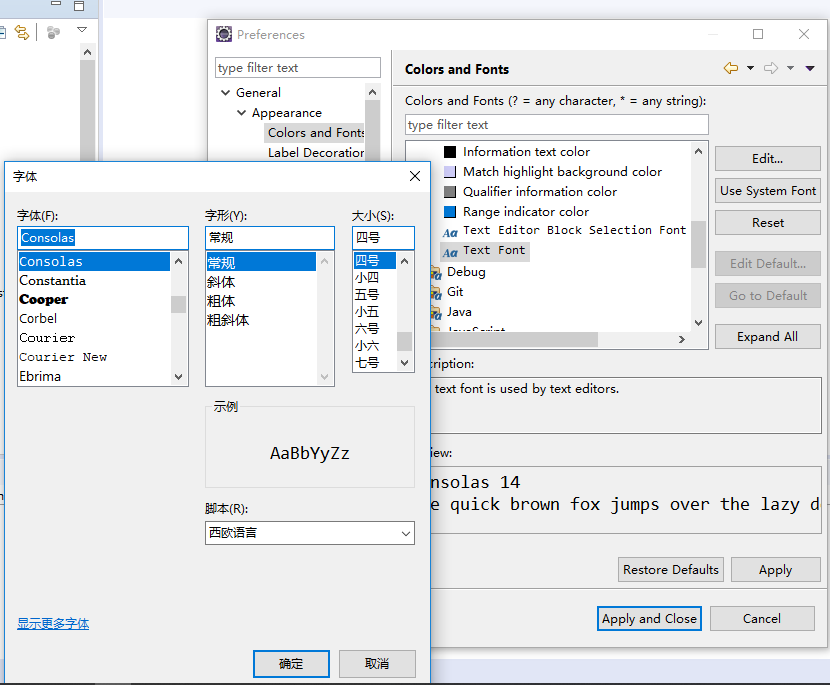The height and width of the screenshot is (685, 830).
Task: Click Restore Defaults button
Action: point(671,570)
